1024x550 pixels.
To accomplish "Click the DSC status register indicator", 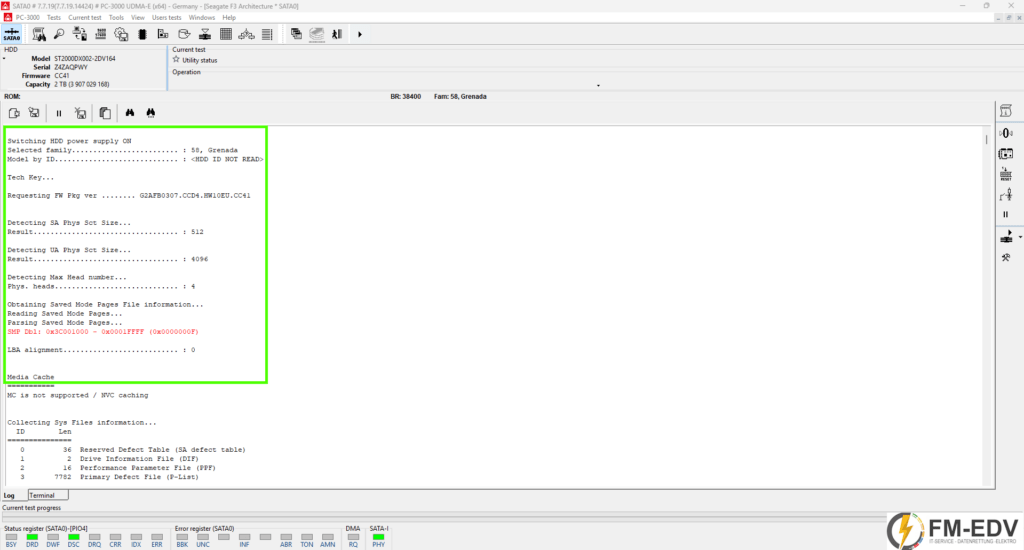I will (73, 537).
